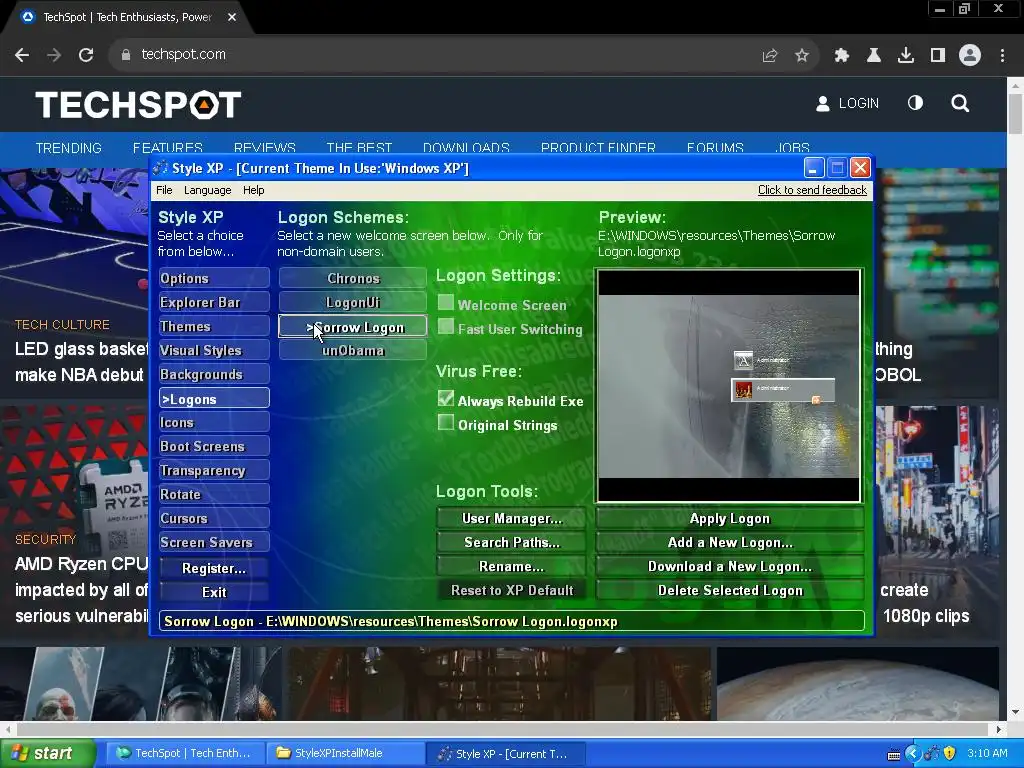Select Chronos logon scheme
Image resolution: width=1024 pixels, height=768 pixels.
(x=353, y=278)
